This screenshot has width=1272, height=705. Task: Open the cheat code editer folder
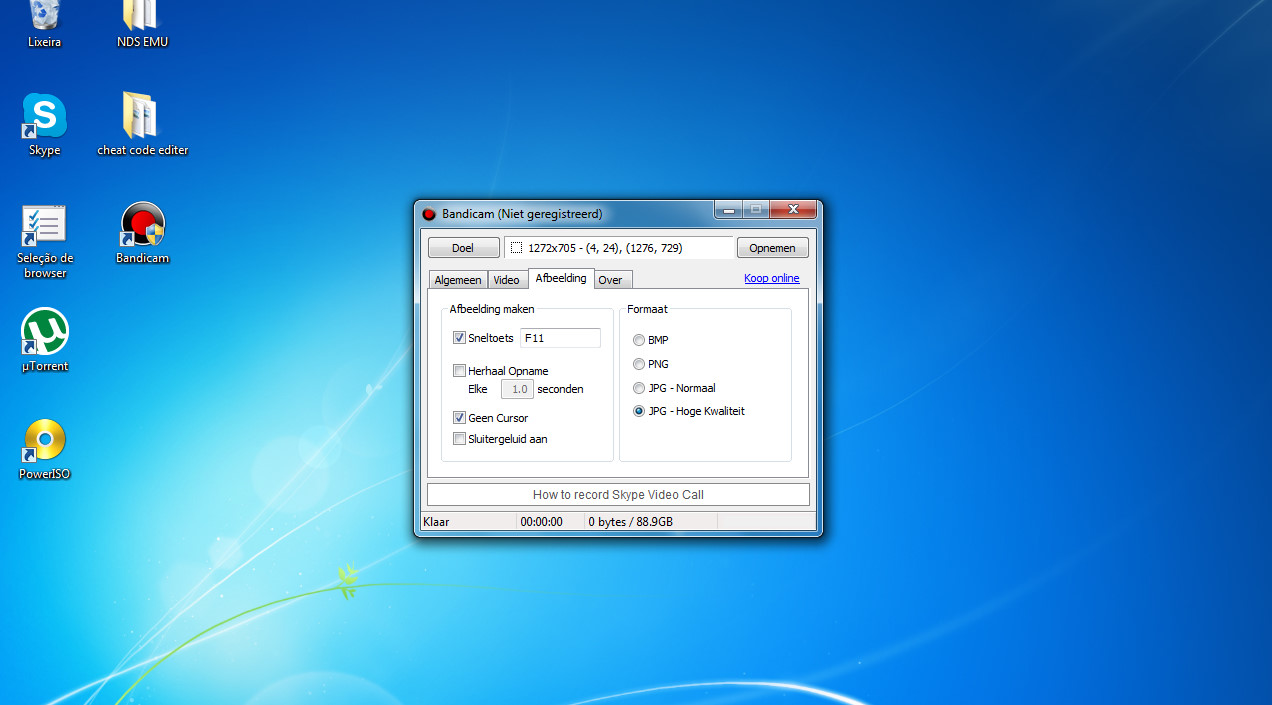(142, 123)
